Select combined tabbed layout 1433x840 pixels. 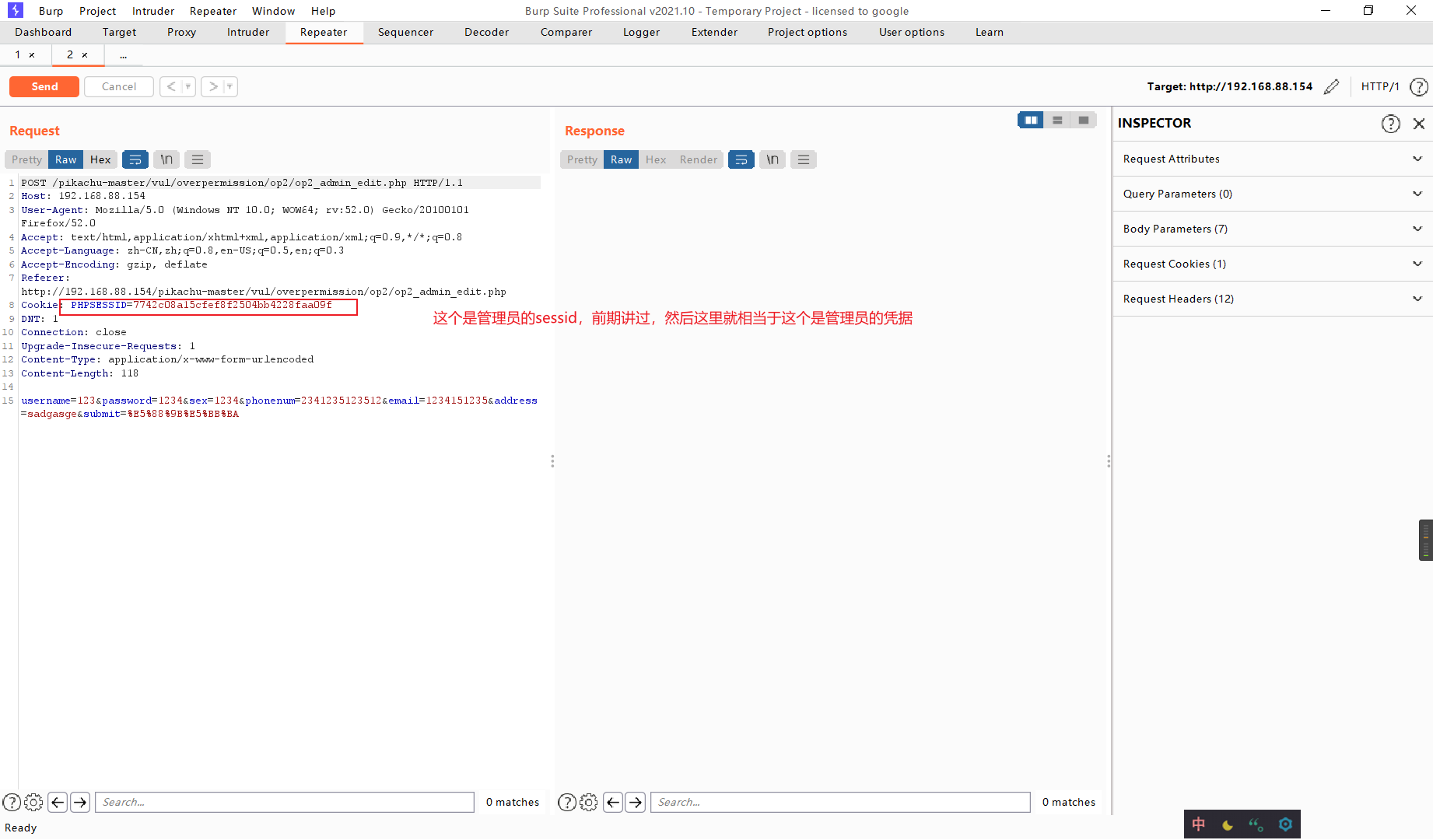[1084, 120]
